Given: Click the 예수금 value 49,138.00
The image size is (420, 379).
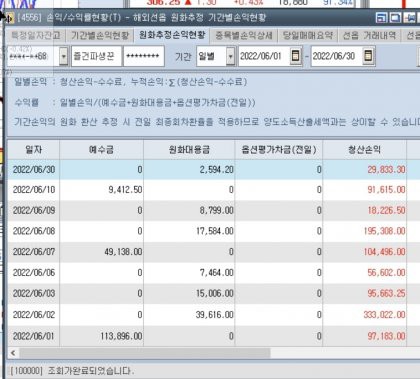Looking at the screenshot, I should 123,252.
